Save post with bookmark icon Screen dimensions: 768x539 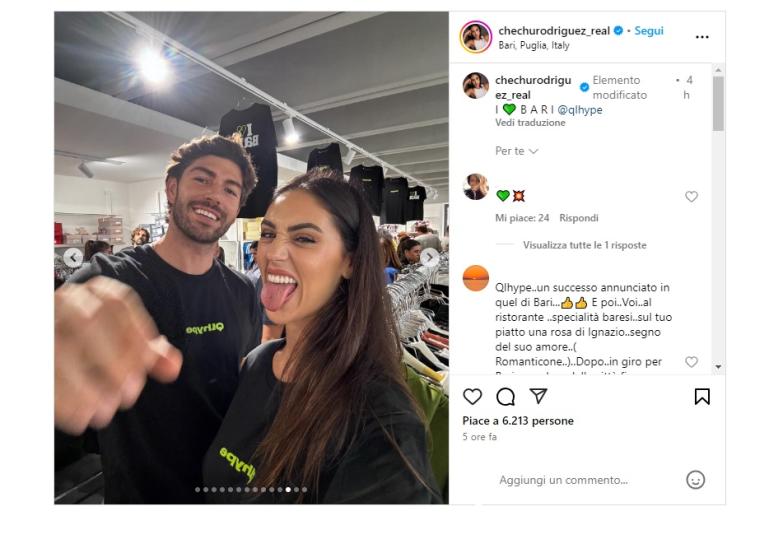coord(702,396)
